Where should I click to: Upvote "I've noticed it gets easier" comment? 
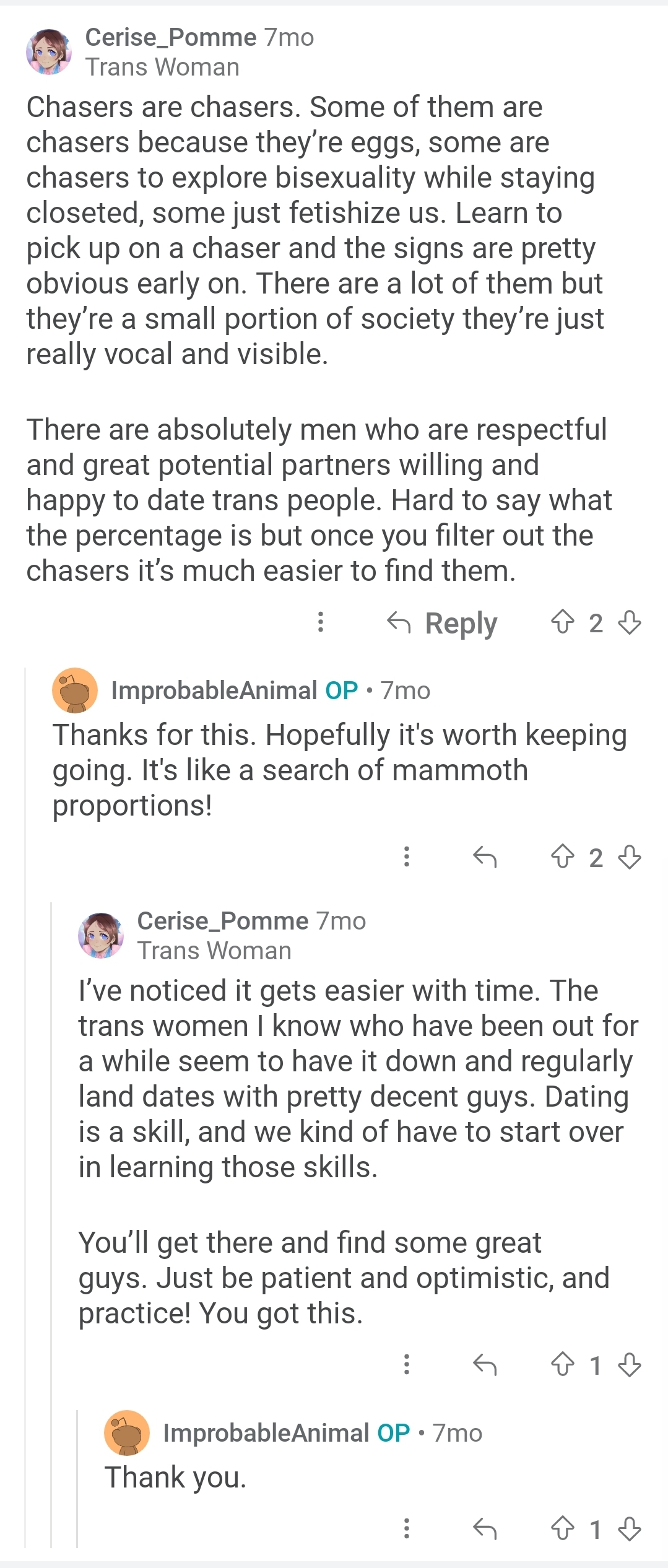click(x=562, y=1365)
